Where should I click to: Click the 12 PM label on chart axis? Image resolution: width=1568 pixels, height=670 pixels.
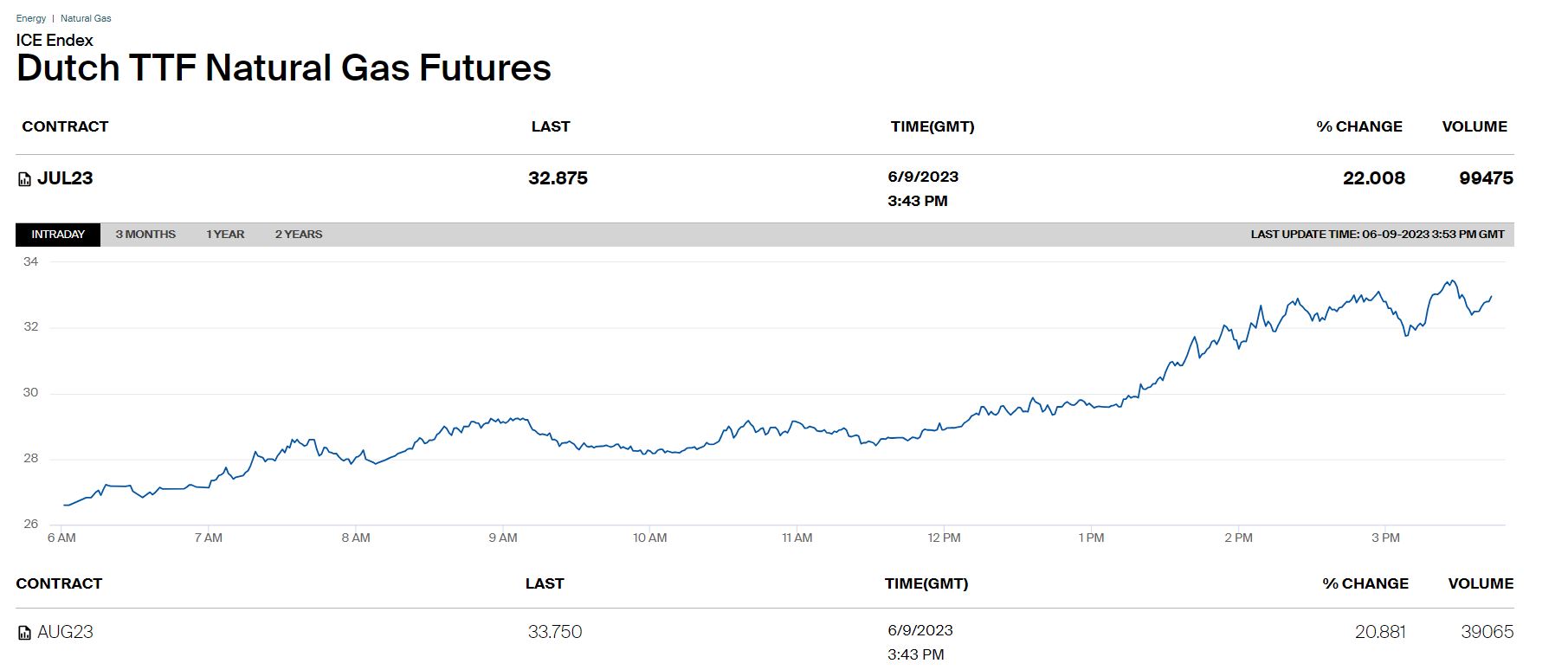(x=944, y=538)
